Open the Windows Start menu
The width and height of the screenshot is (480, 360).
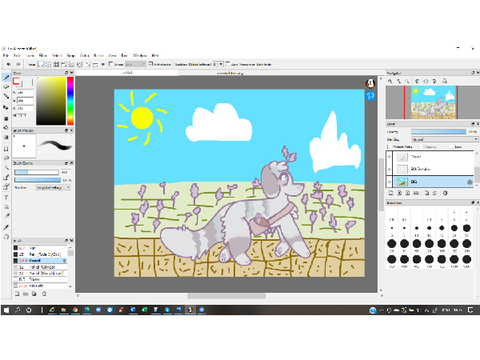tap(6, 310)
